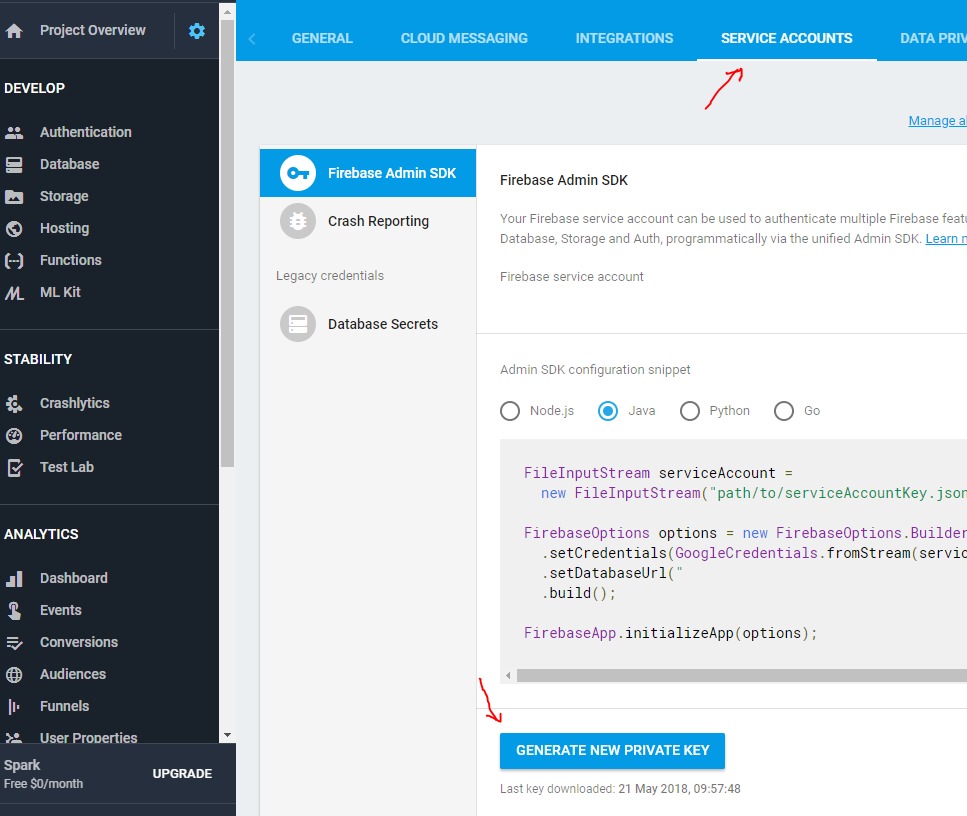Select the Java radio button
The height and width of the screenshot is (816, 967).
pos(608,411)
